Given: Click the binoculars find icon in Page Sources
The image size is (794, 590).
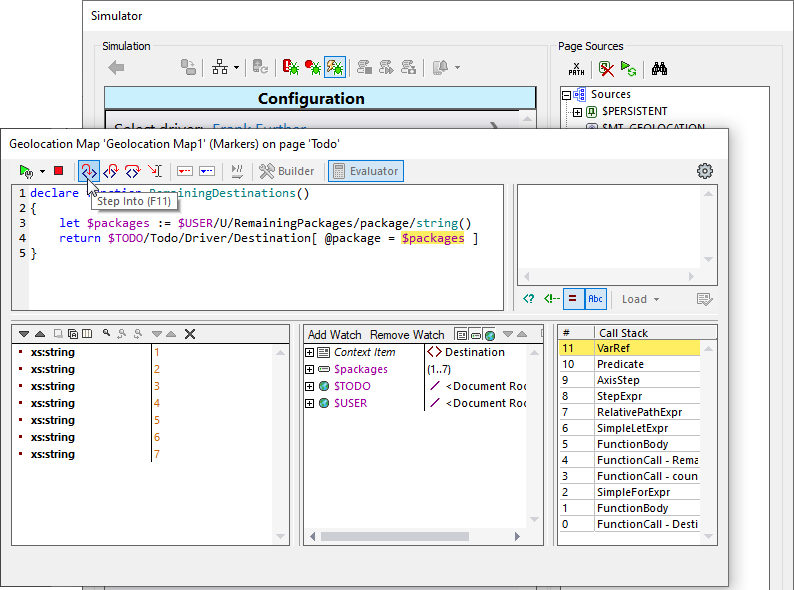Looking at the screenshot, I should click(659, 69).
